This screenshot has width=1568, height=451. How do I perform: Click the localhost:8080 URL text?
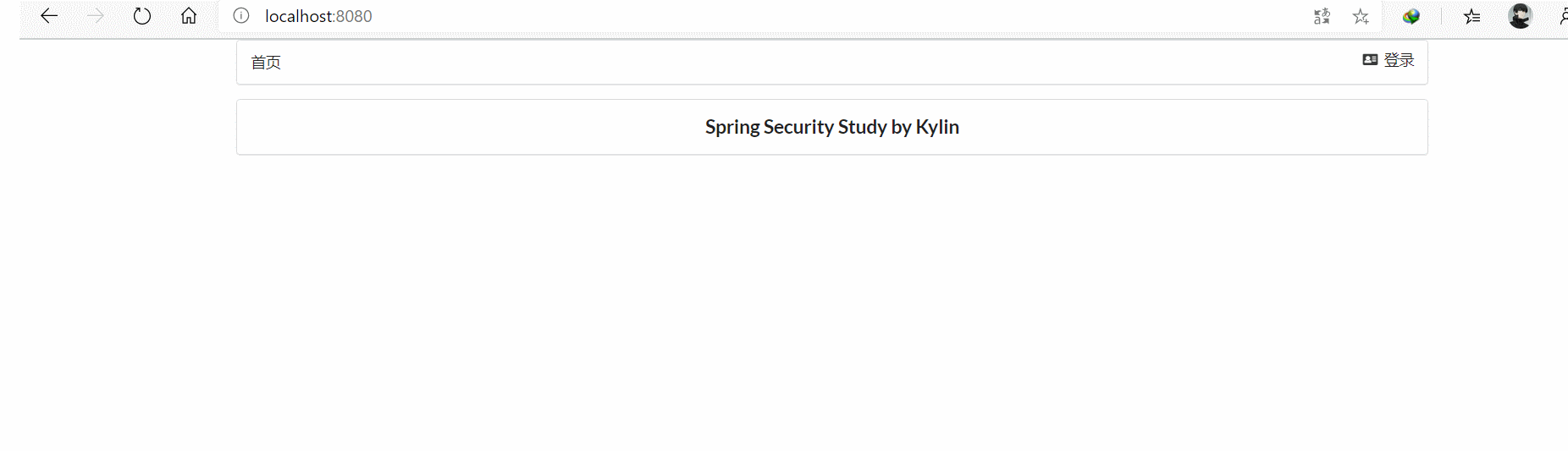(x=318, y=16)
